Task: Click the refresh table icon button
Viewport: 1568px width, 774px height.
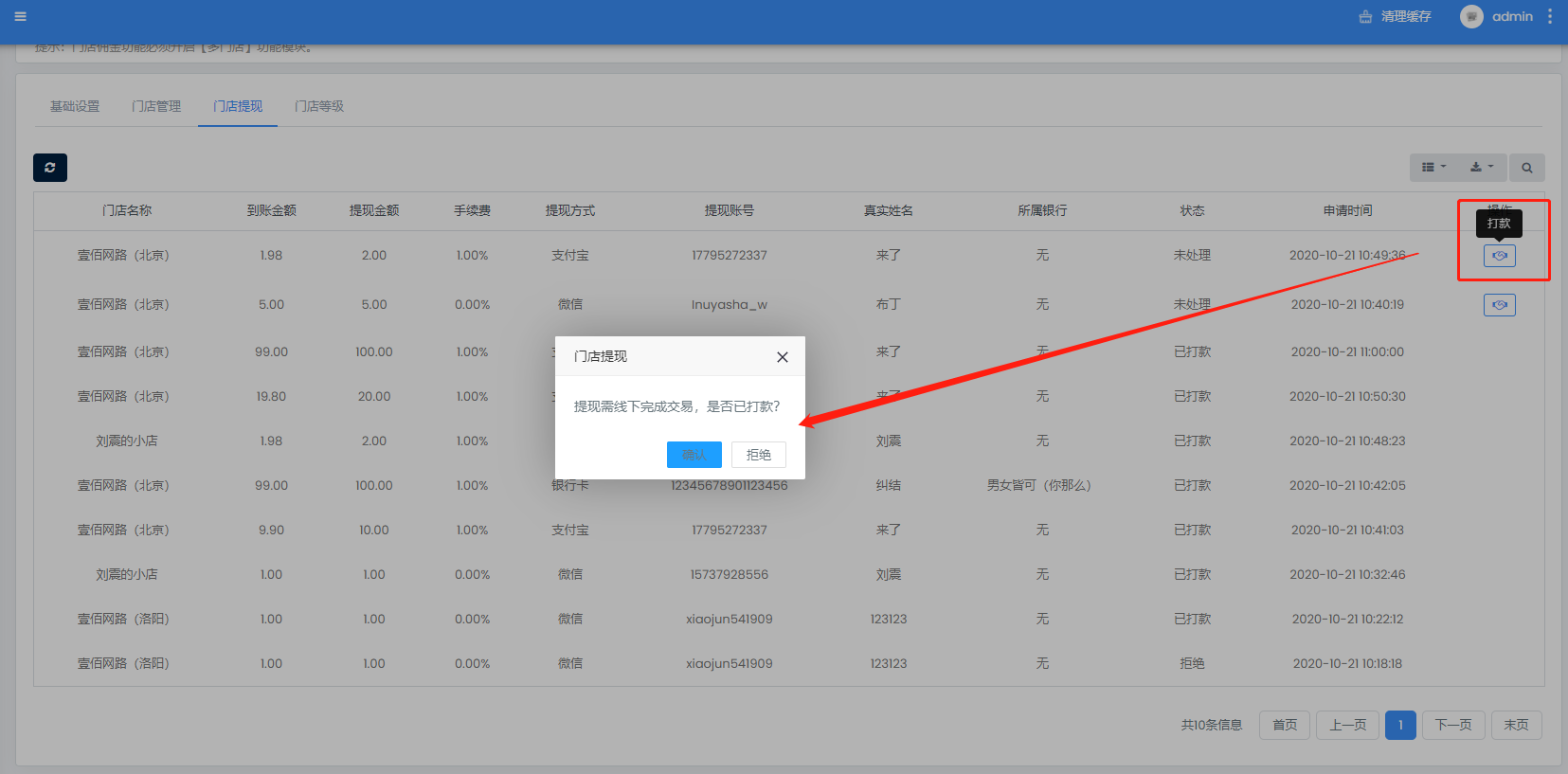Action: (x=50, y=168)
